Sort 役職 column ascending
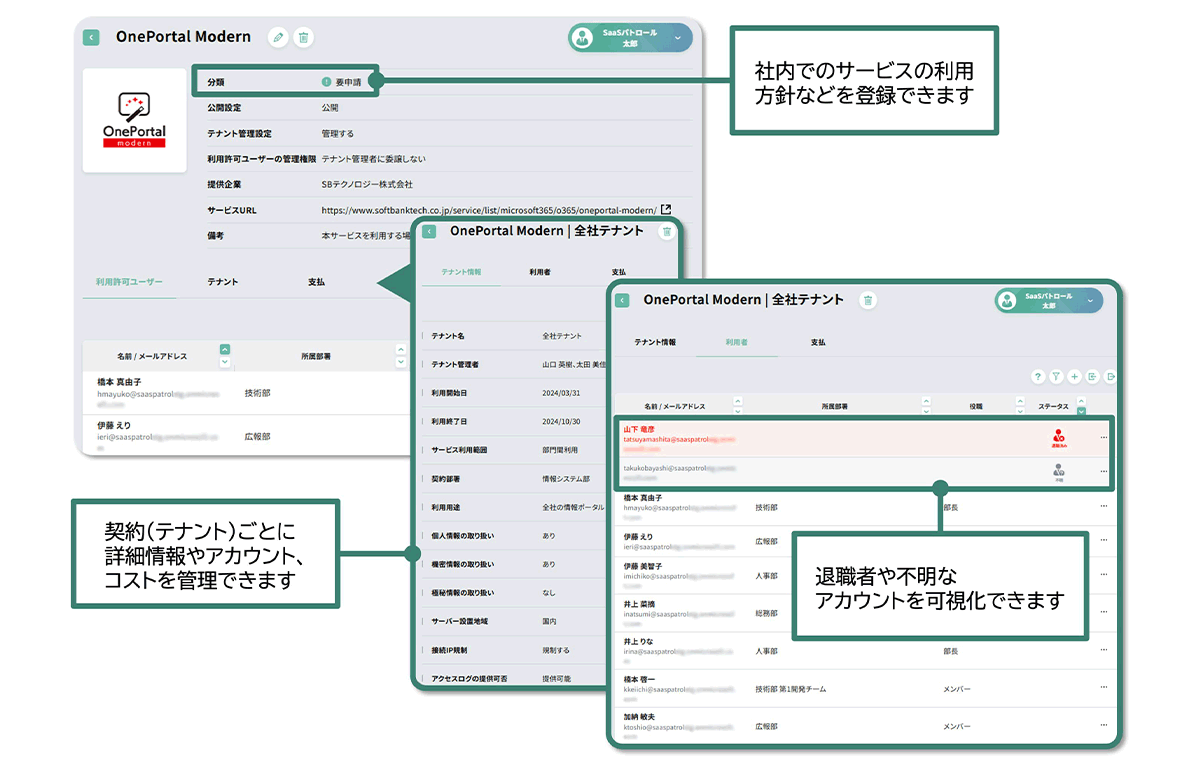Screen dimensions: 1200x782 coord(1020,402)
